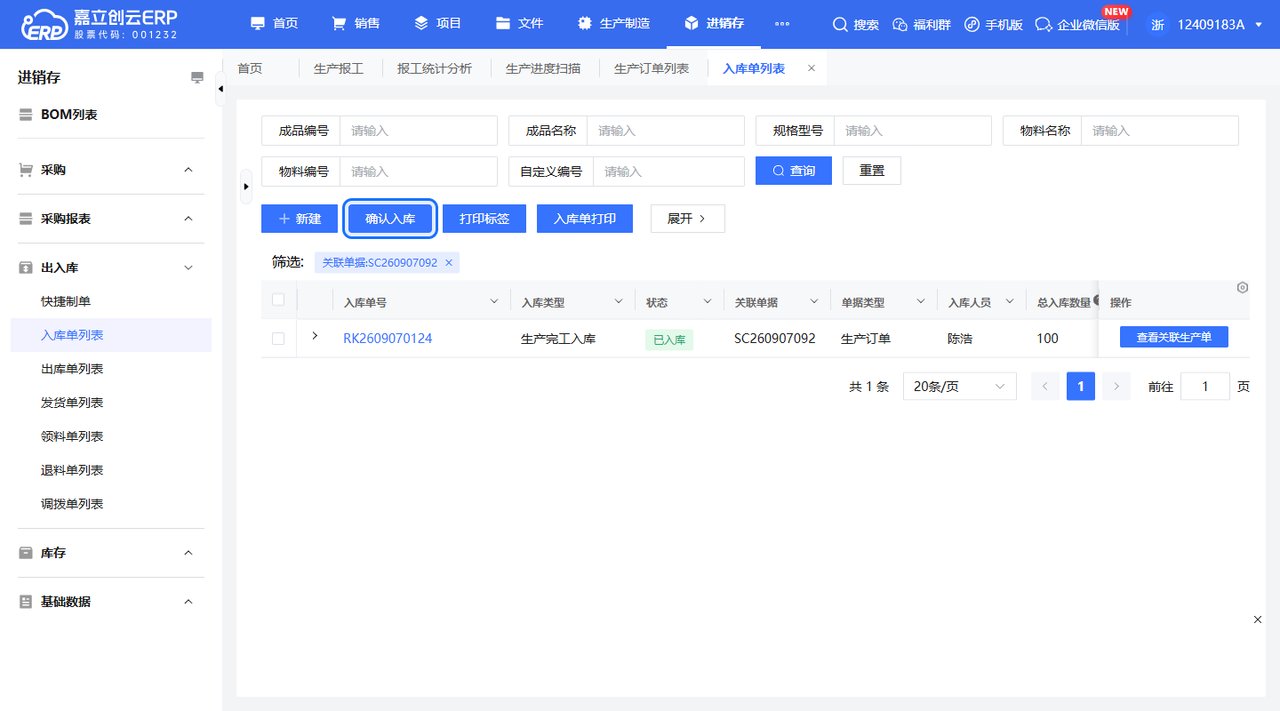
Task: Open 福利群 in the top bar
Action: tap(921, 24)
